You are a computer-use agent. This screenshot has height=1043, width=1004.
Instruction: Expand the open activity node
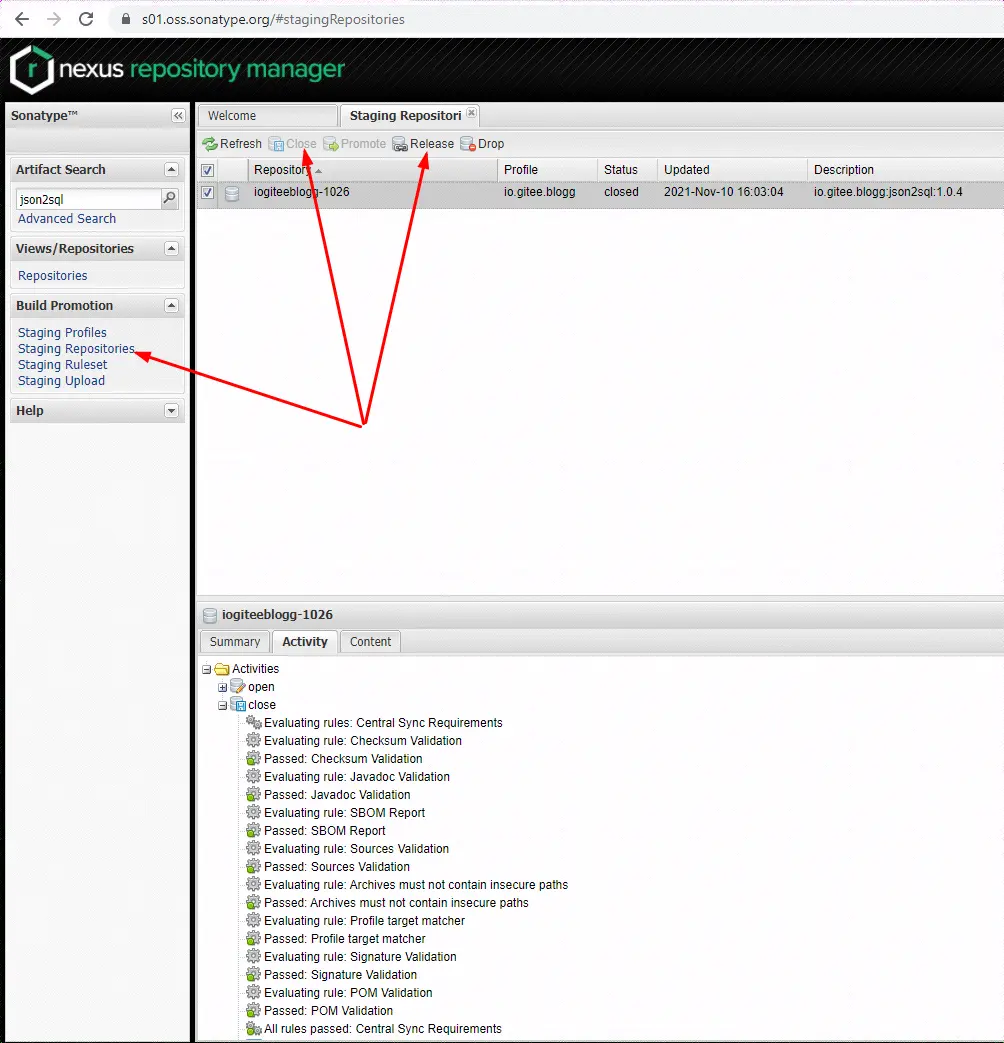tap(222, 687)
